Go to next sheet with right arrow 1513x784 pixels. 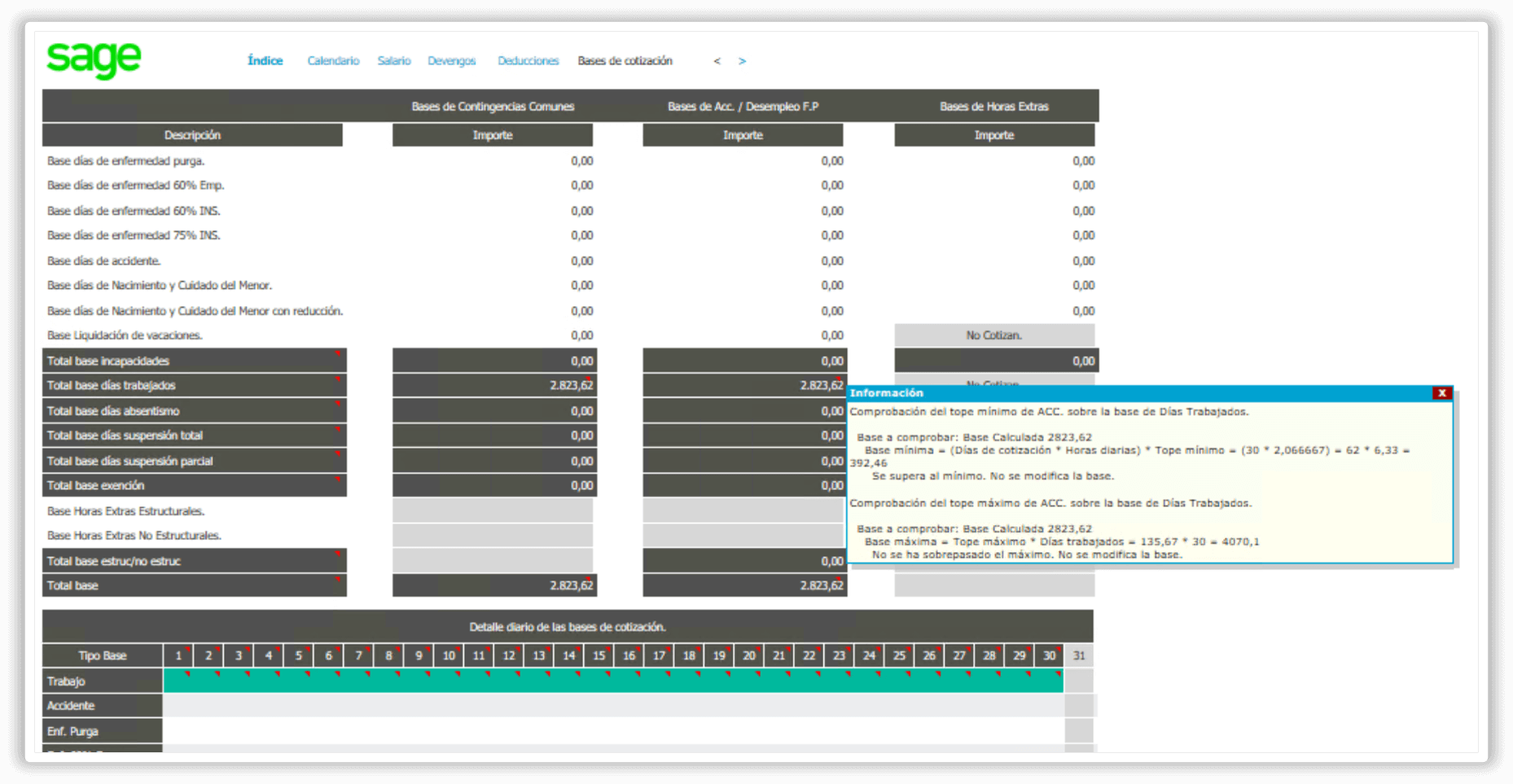pos(742,61)
